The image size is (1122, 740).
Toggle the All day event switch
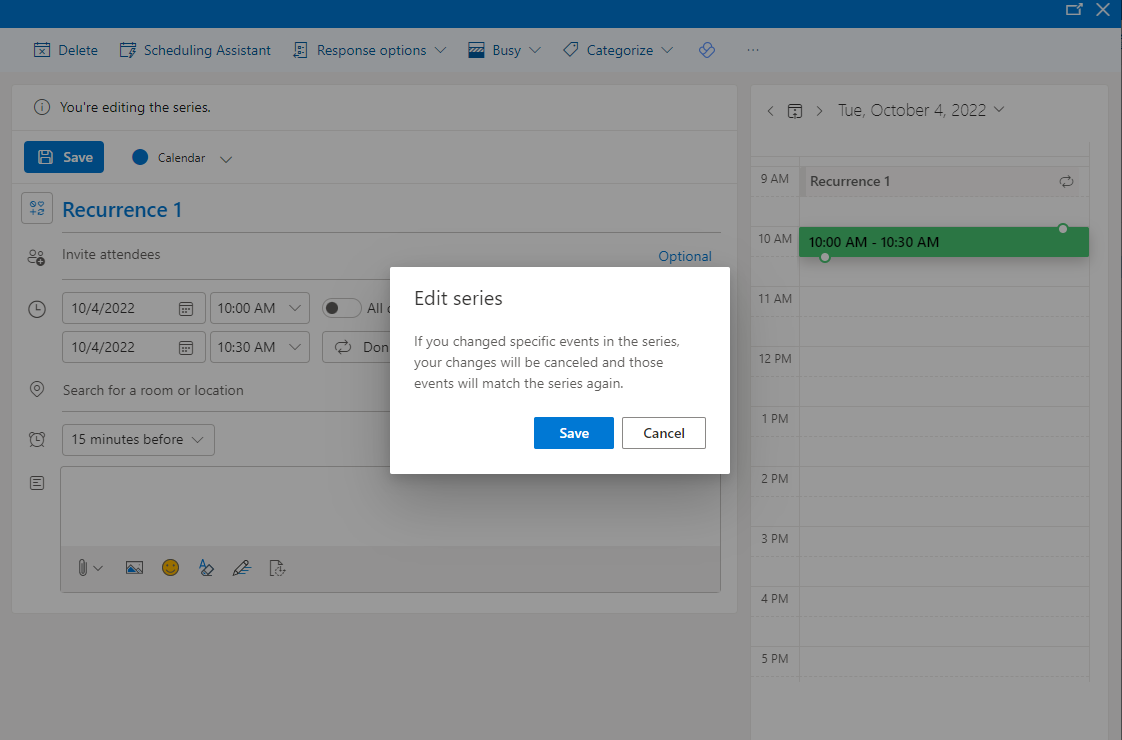click(341, 308)
